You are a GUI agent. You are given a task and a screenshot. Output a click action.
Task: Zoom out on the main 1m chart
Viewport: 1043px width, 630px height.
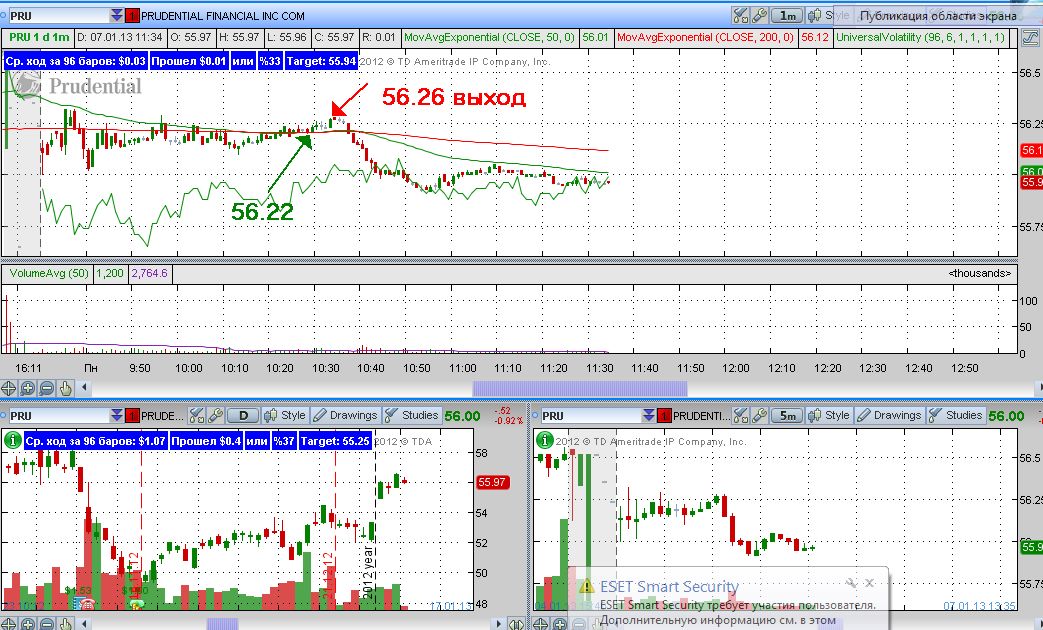(47, 388)
